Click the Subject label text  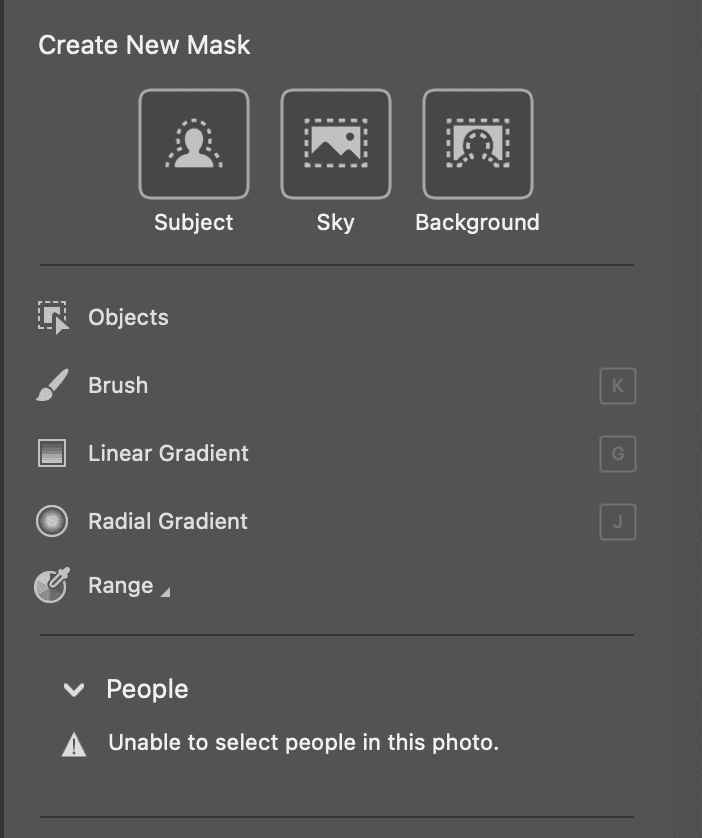coord(193,222)
